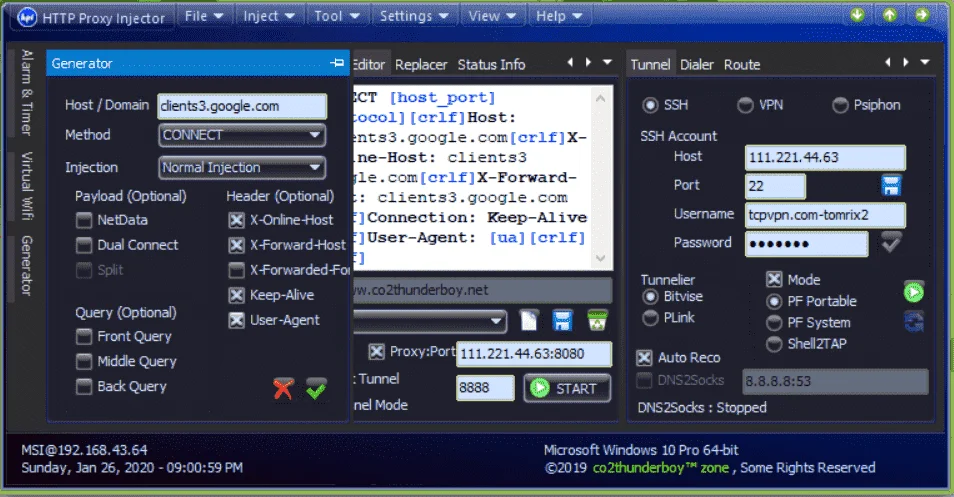Cancel generator with the red X icon
The image size is (954, 497).
pyautogui.click(x=283, y=388)
